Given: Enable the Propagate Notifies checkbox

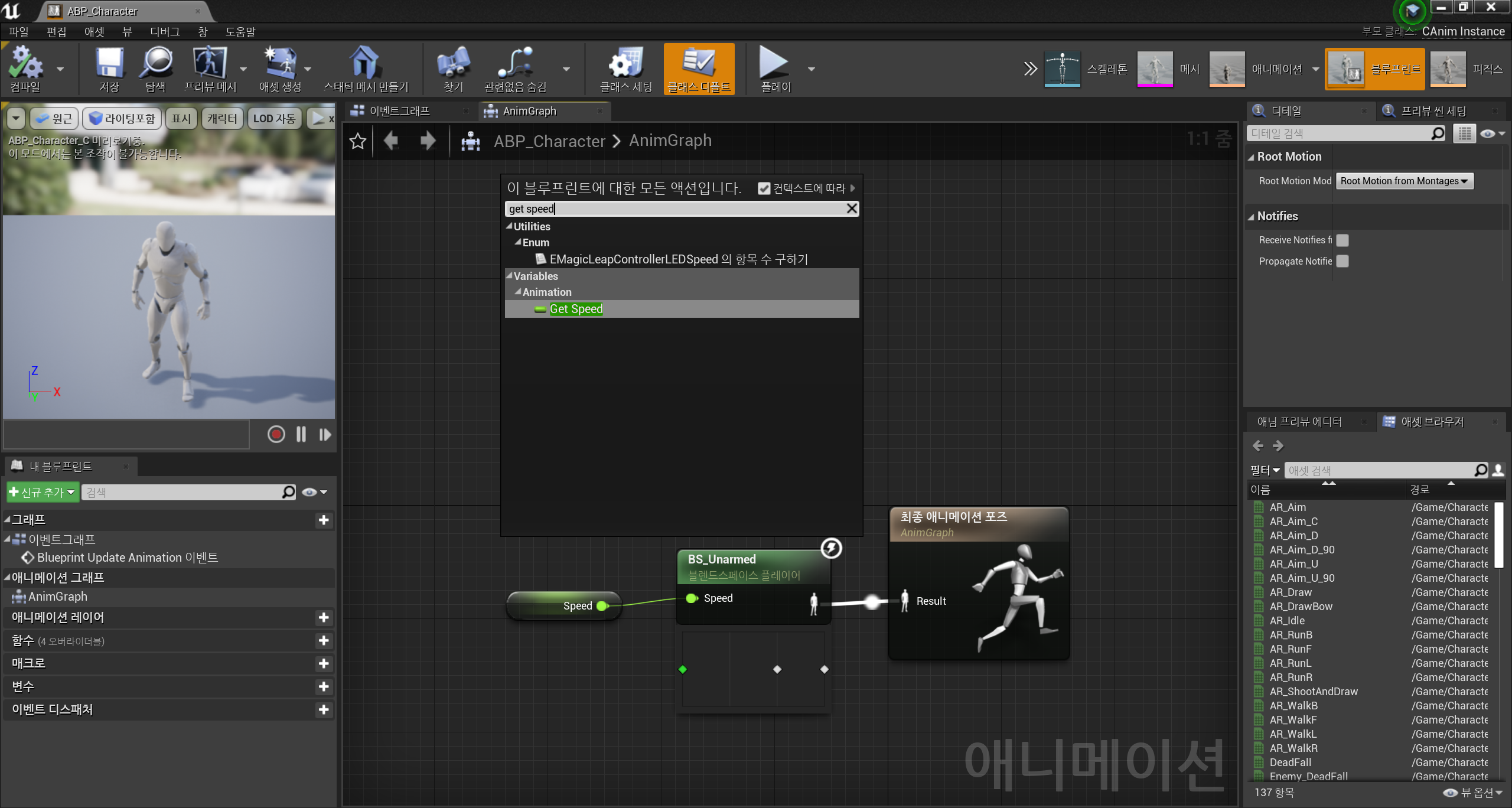Looking at the screenshot, I should [1342, 261].
